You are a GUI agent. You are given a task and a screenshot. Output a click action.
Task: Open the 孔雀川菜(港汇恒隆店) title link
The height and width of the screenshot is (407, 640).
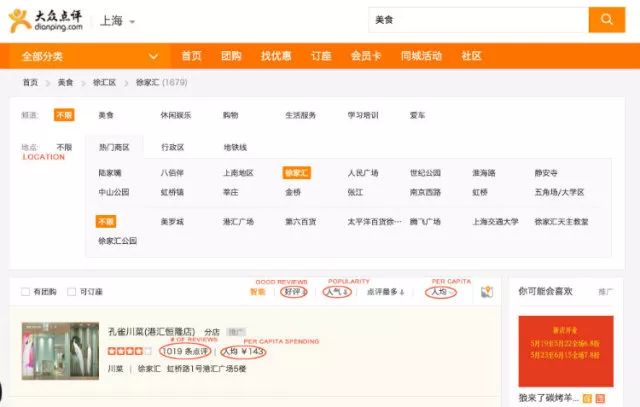pos(151,331)
